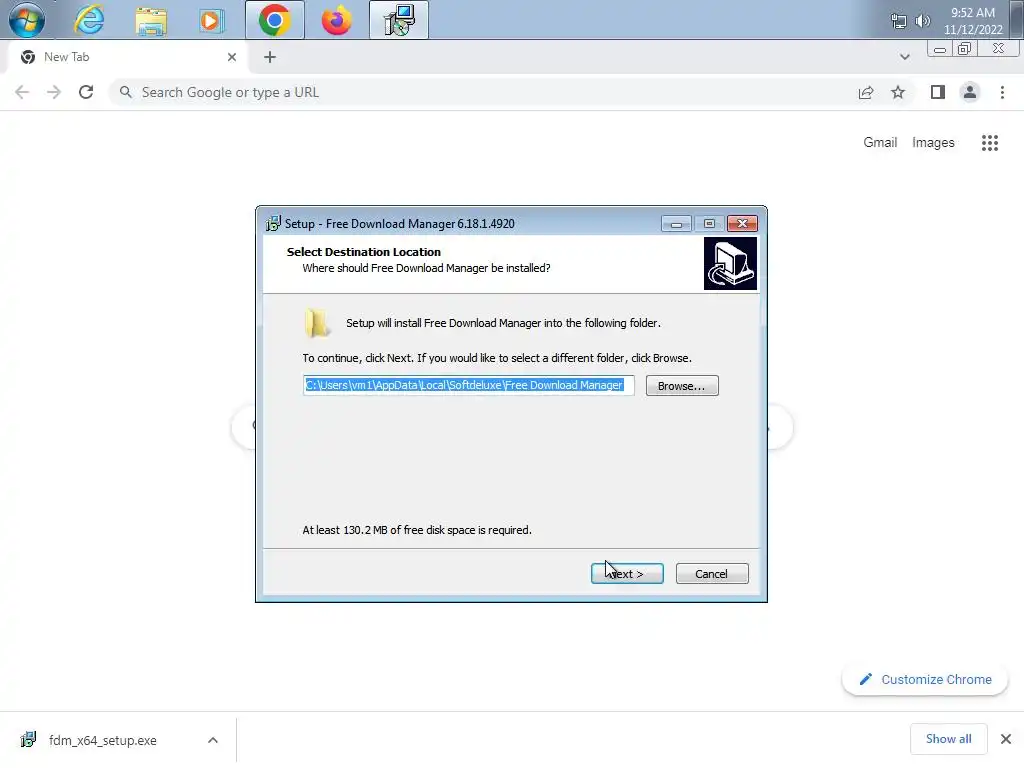Click Show all downloads

tap(948, 739)
